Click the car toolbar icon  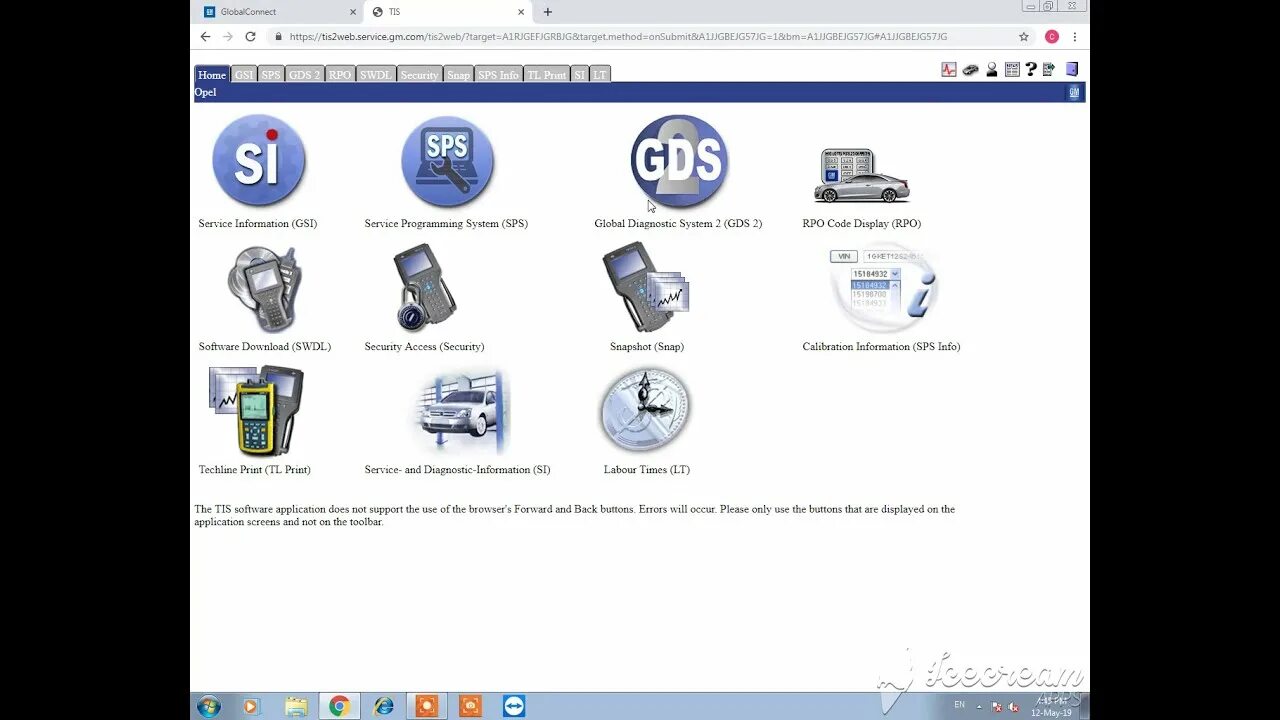coord(970,70)
